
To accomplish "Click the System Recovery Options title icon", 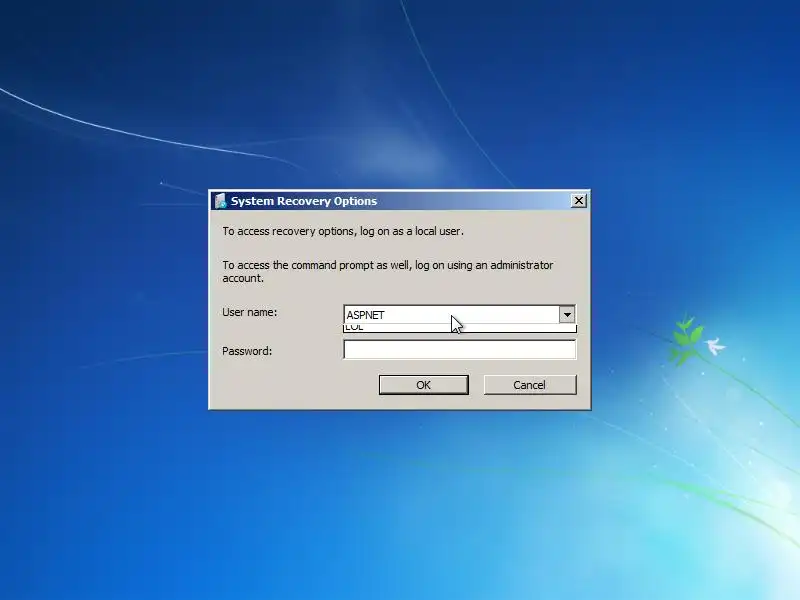I will point(220,201).
